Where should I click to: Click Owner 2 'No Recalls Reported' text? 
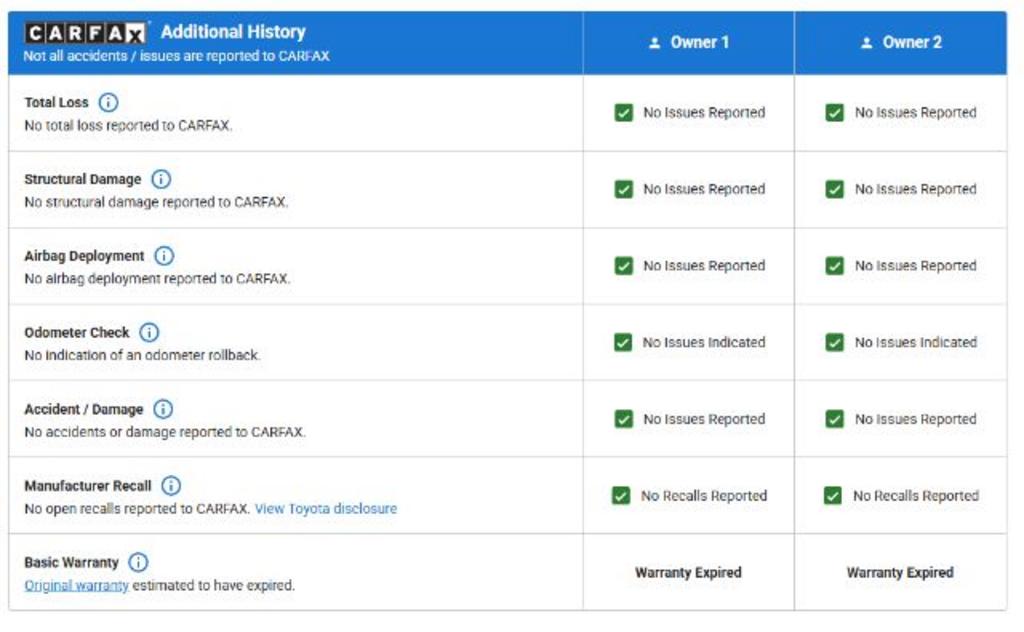(x=916, y=496)
